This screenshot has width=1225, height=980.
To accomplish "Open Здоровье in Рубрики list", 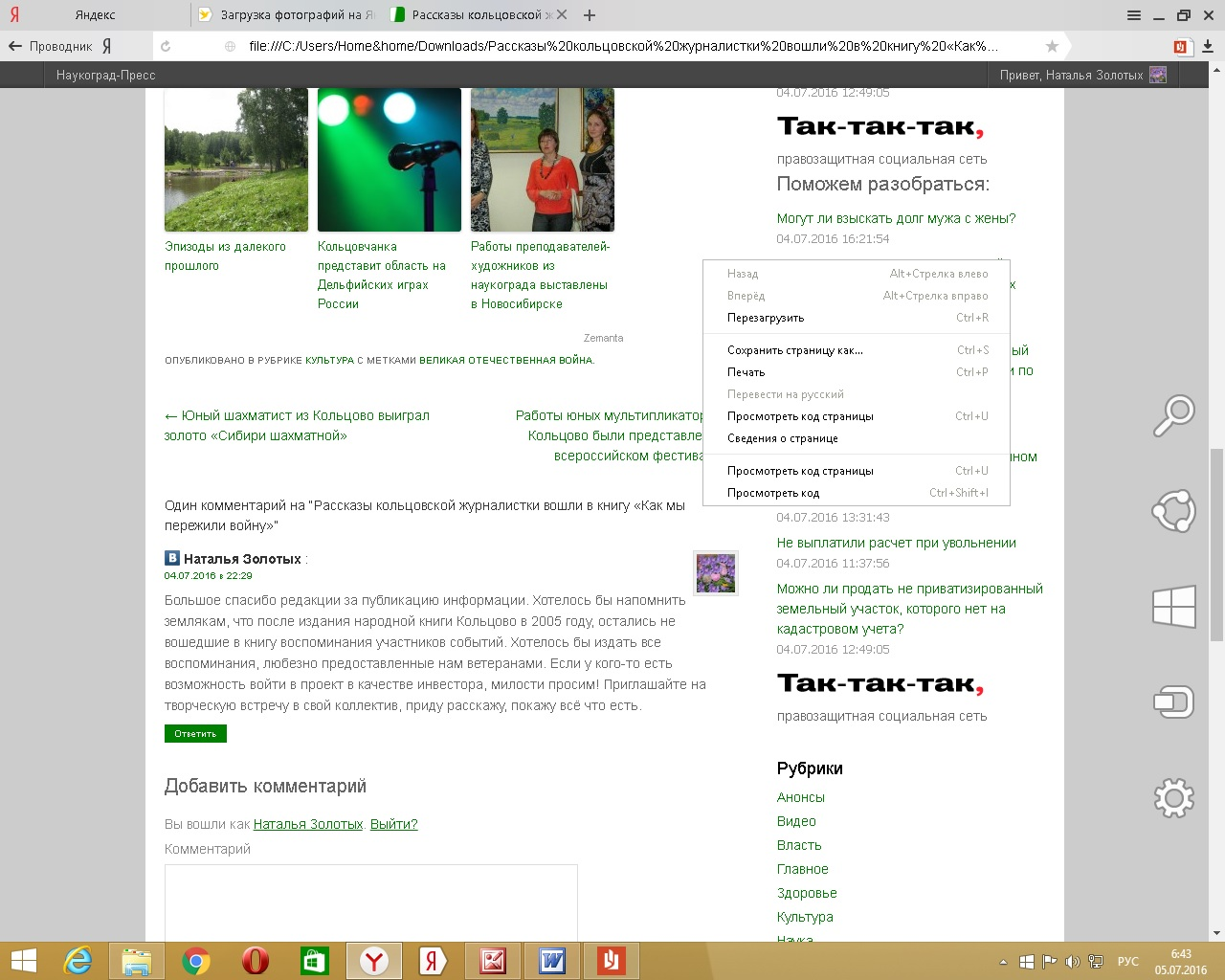I will (807, 893).
